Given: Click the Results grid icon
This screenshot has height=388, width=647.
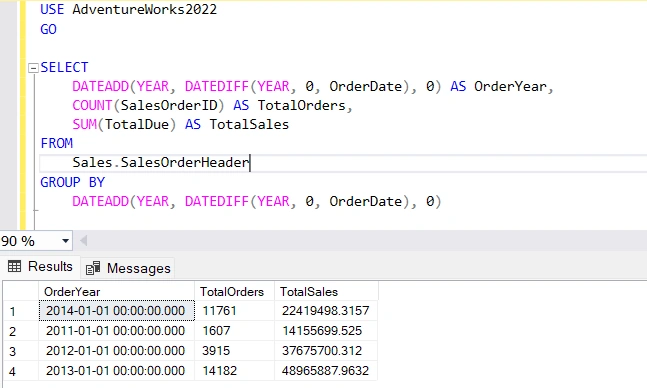Looking at the screenshot, I should pyautogui.click(x=14, y=267).
